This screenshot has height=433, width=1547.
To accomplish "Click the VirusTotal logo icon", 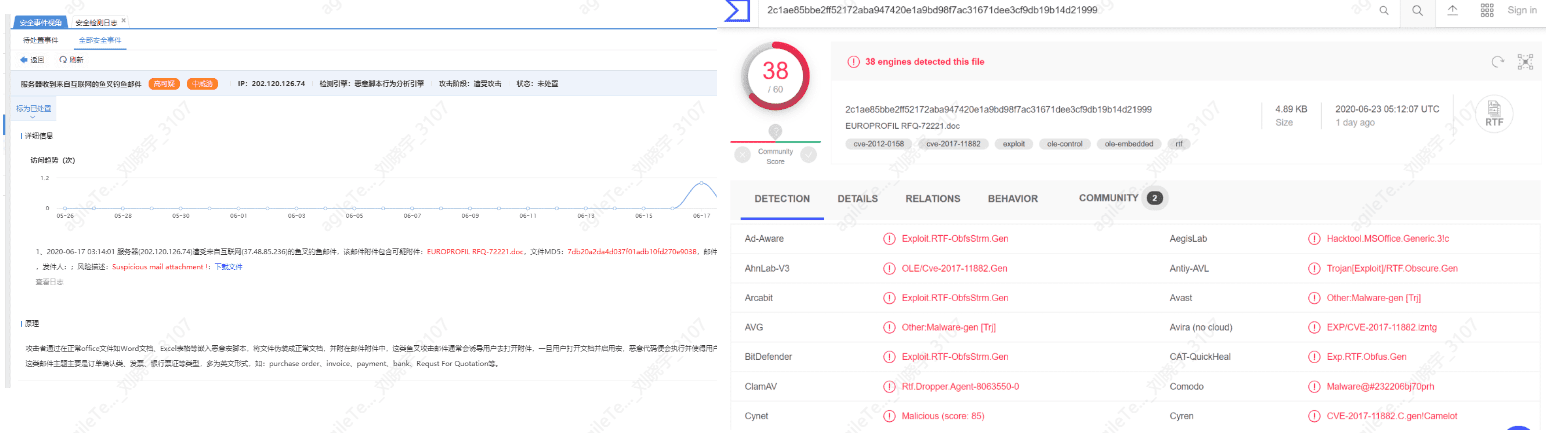I will point(738,10).
